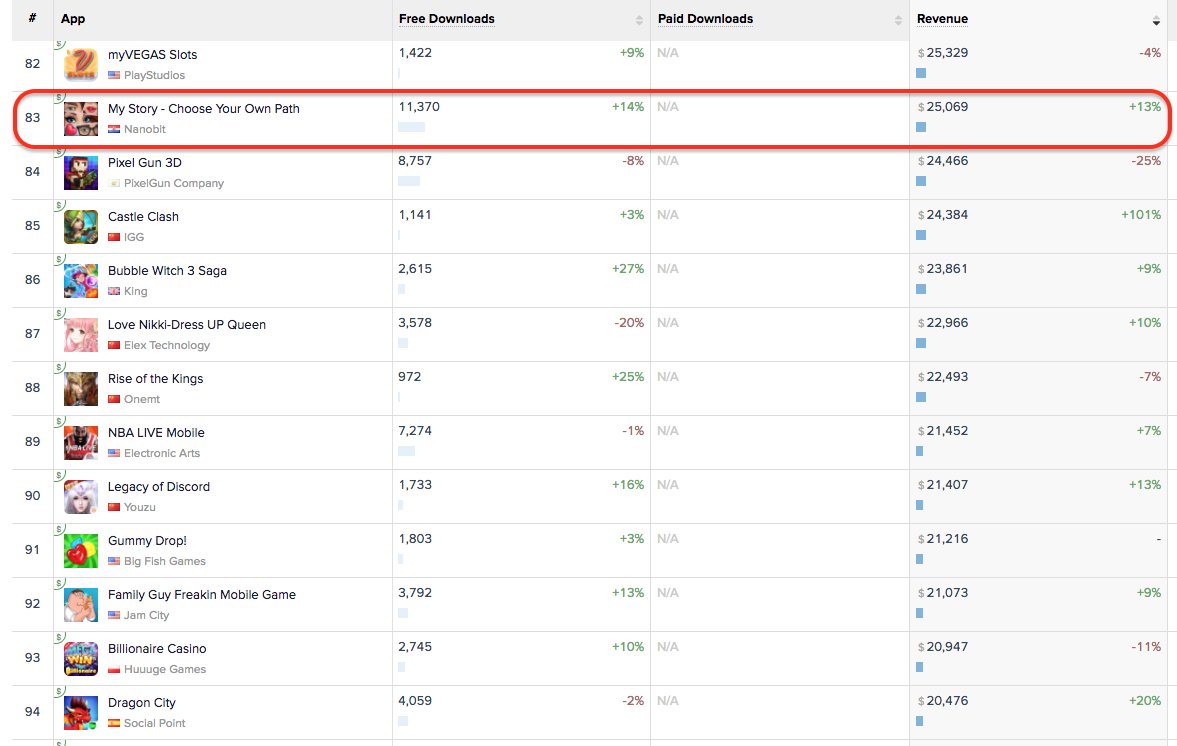
Task: Click the flag beside Youzu
Action: pos(114,507)
